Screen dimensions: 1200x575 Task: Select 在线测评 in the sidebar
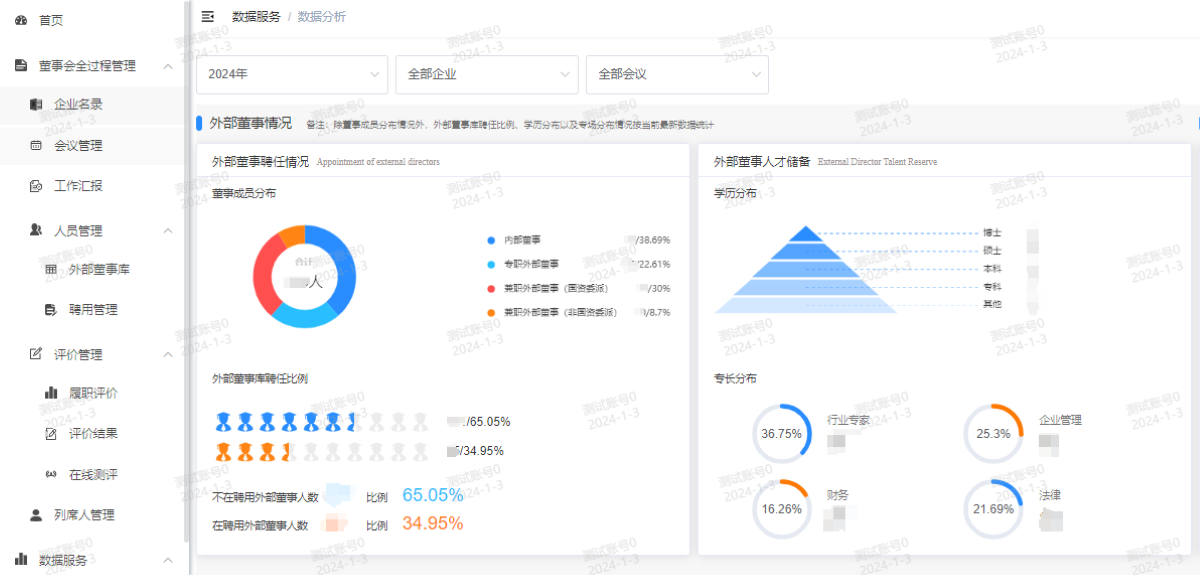click(93, 474)
